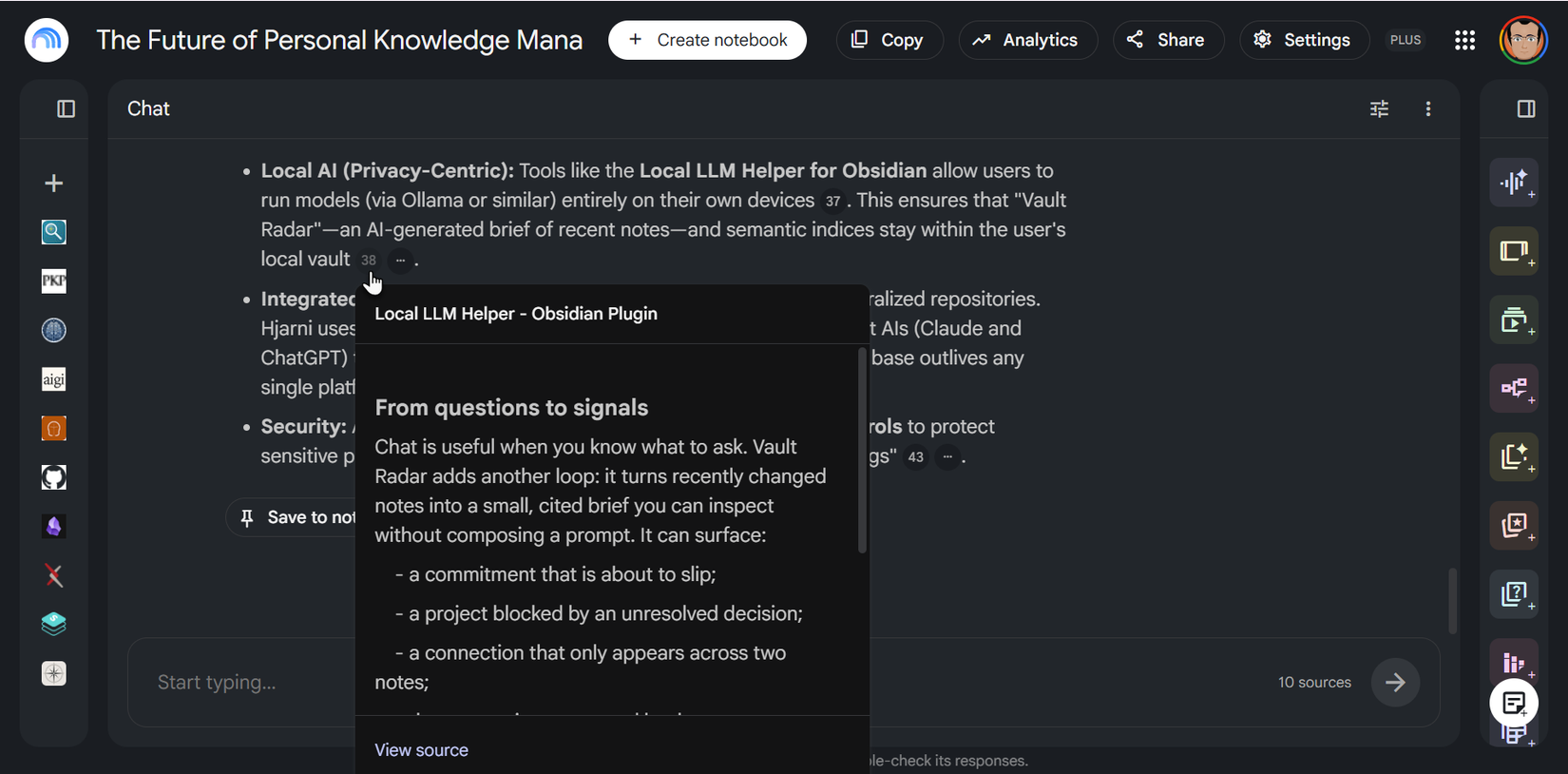Generate an Audio Overview in Studio
The image size is (1568, 774).
[1514, 183]
